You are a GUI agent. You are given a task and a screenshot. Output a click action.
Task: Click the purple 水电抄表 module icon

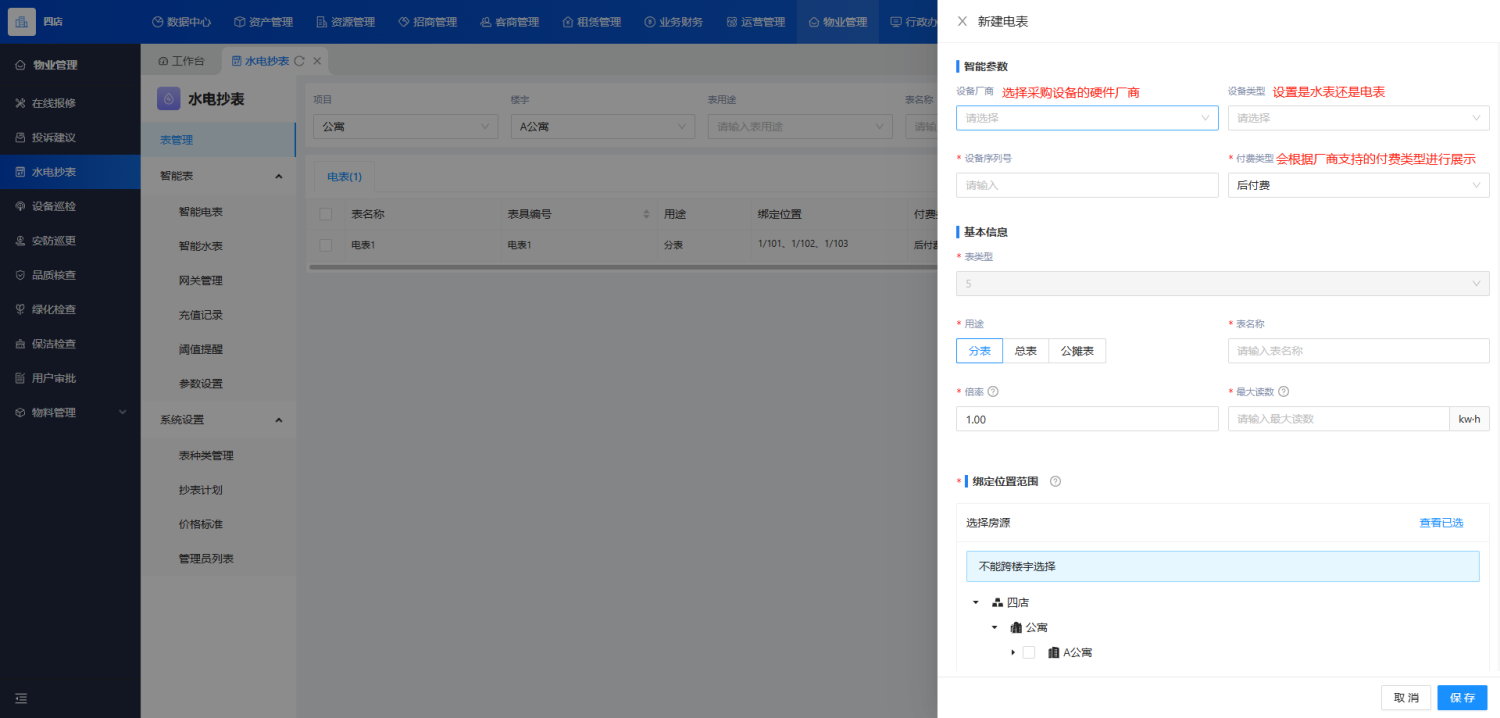(x=169, y=98)
